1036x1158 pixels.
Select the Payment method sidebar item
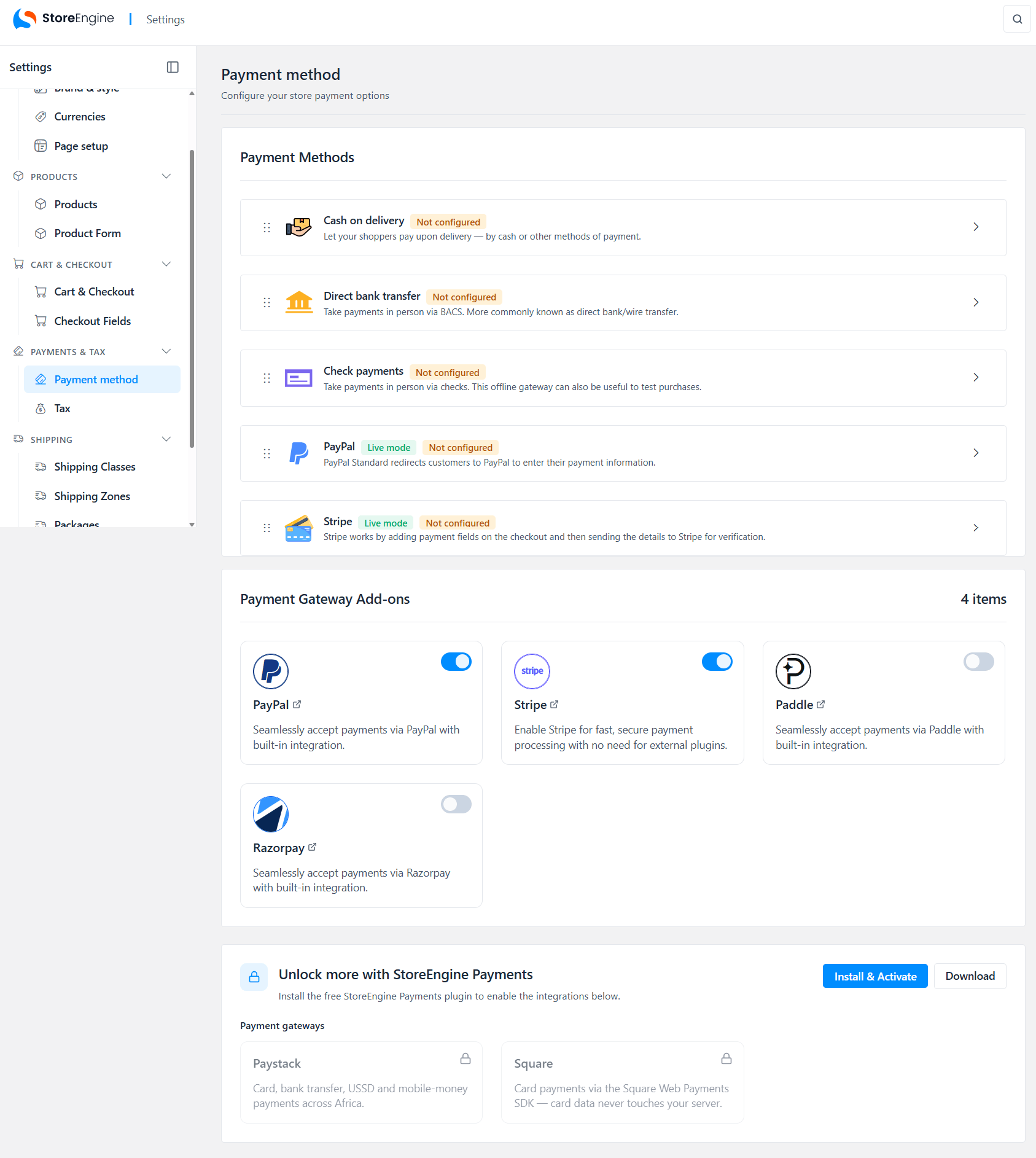(x=102, y=380)
